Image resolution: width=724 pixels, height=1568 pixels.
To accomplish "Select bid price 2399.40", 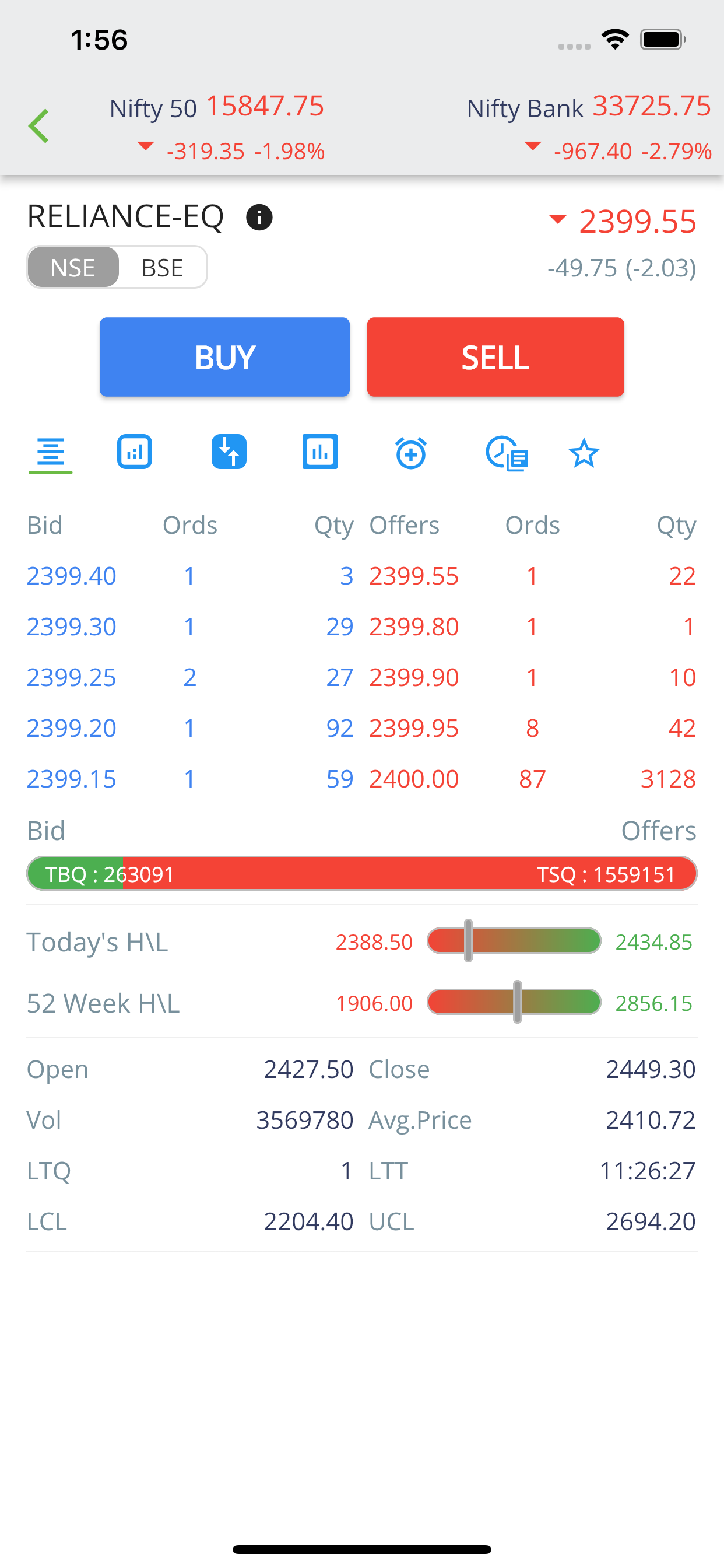I will 71,576.
